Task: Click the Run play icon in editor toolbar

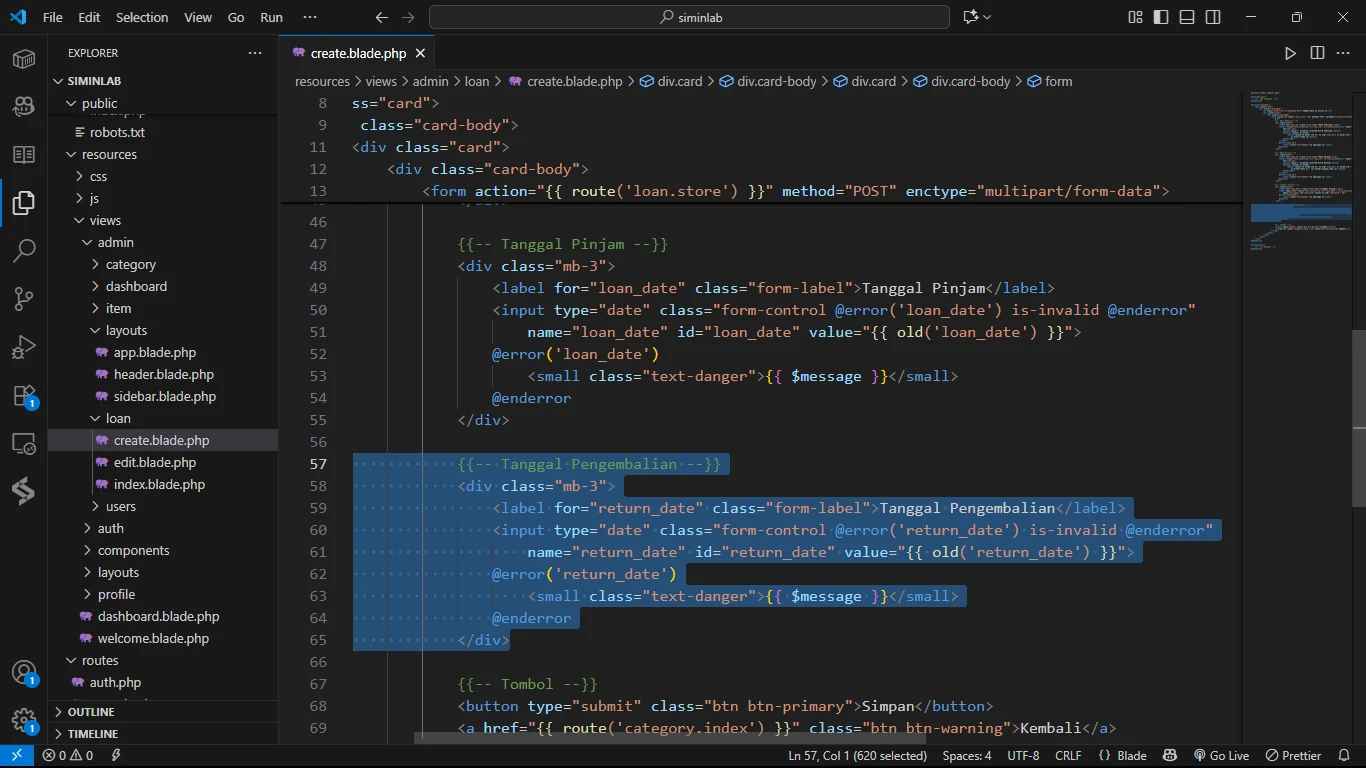Action: coord(1290,53)
